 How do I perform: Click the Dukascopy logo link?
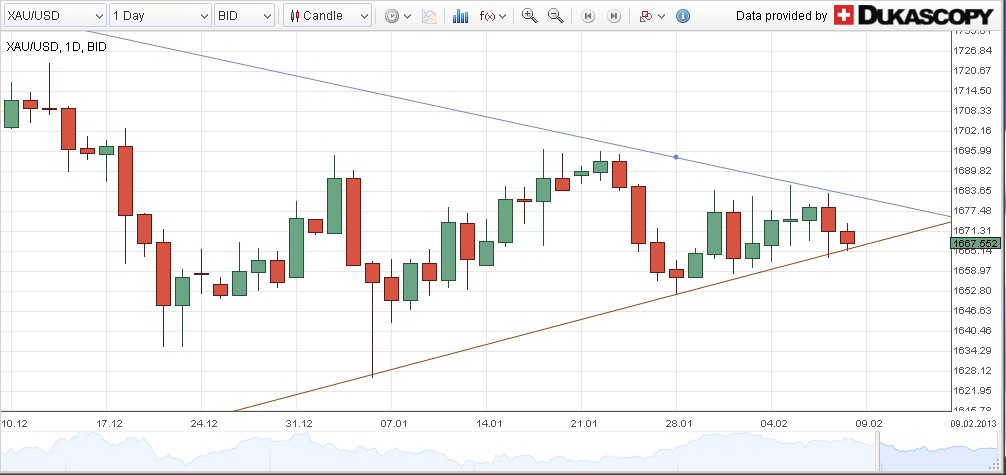coord(917,15)
